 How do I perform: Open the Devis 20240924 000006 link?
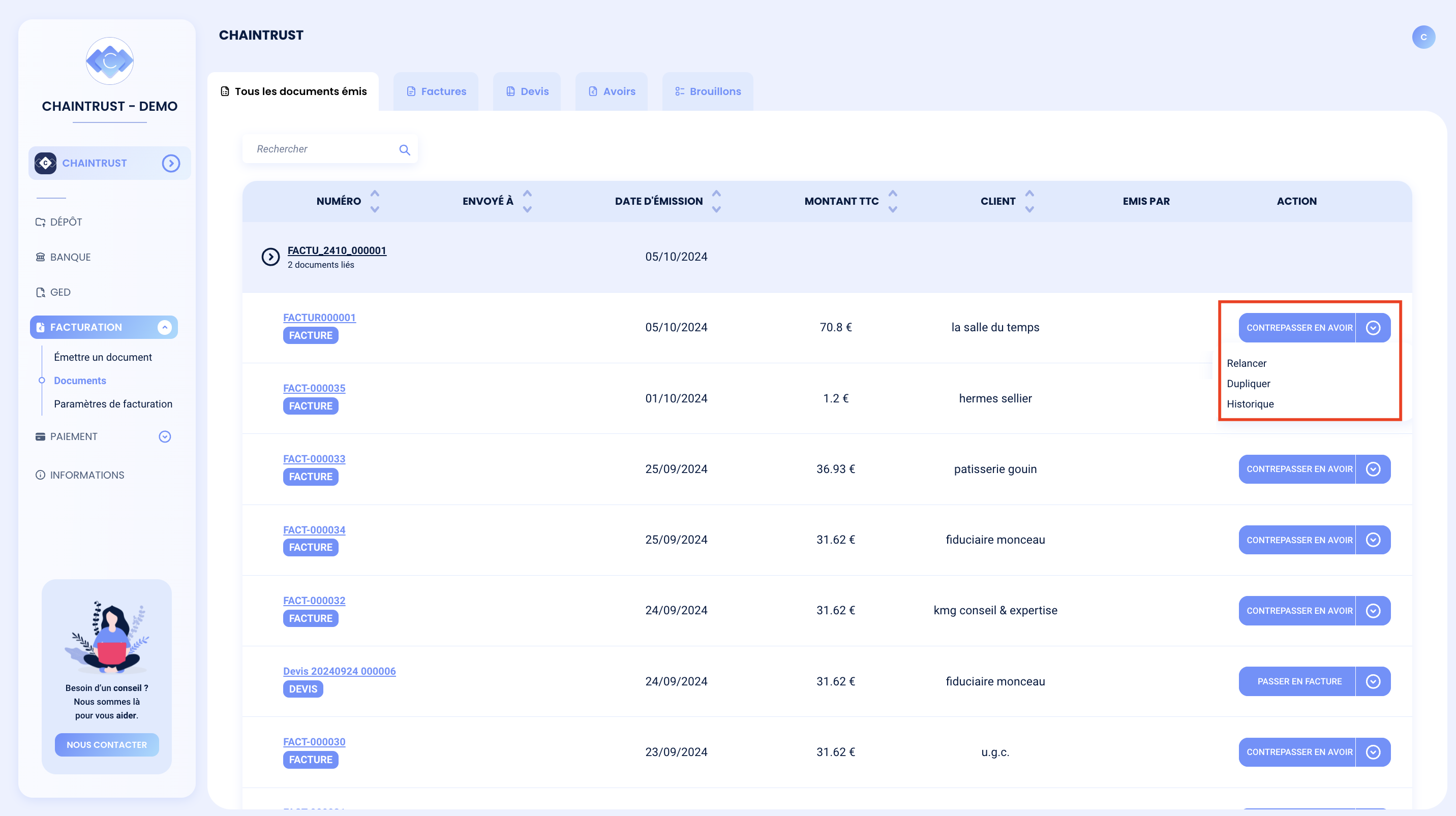pos(339,671)
